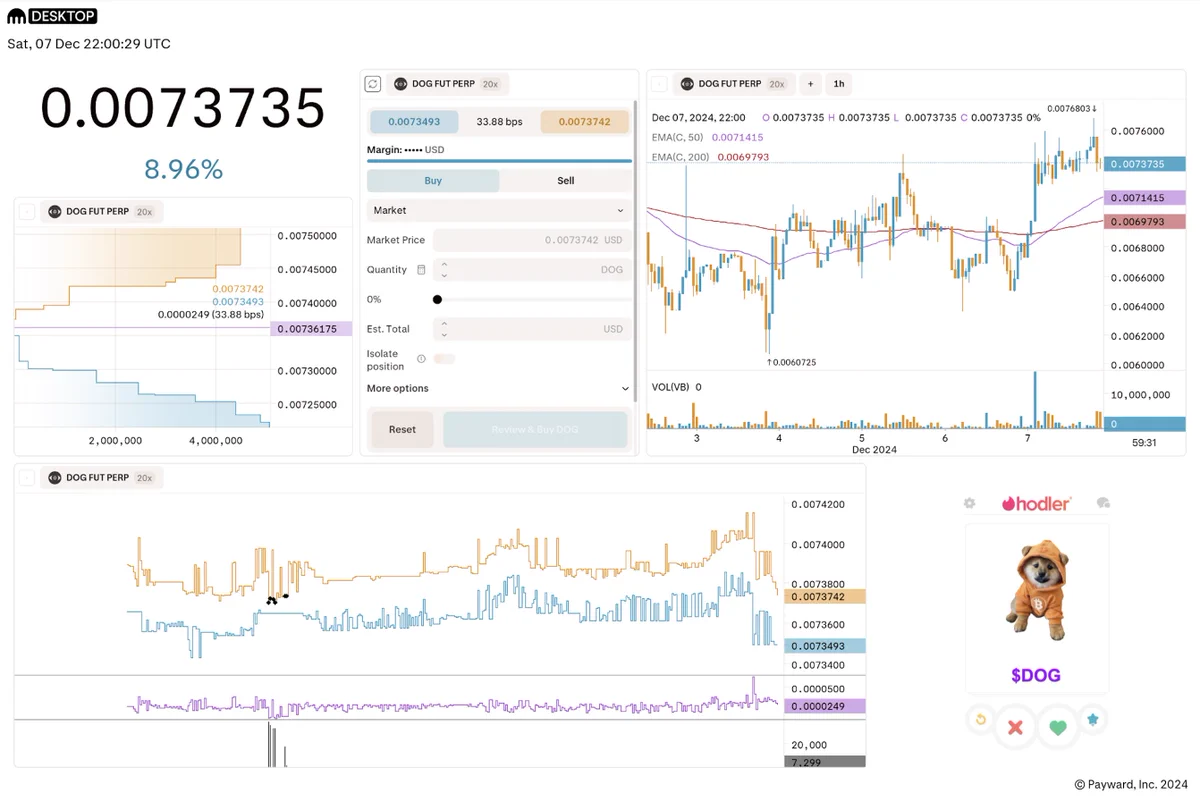Open DOG FUT PERP selector in order form
The width and height of the screenshot is (1200, 802).
(x=447, y=85)
